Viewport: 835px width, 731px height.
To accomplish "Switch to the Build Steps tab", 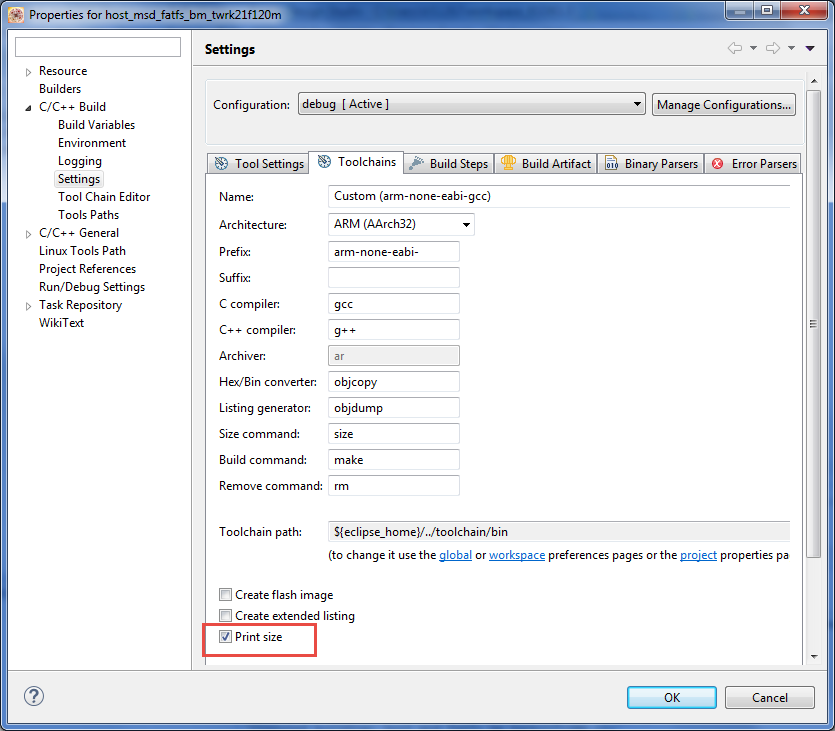I will (448, 163).
